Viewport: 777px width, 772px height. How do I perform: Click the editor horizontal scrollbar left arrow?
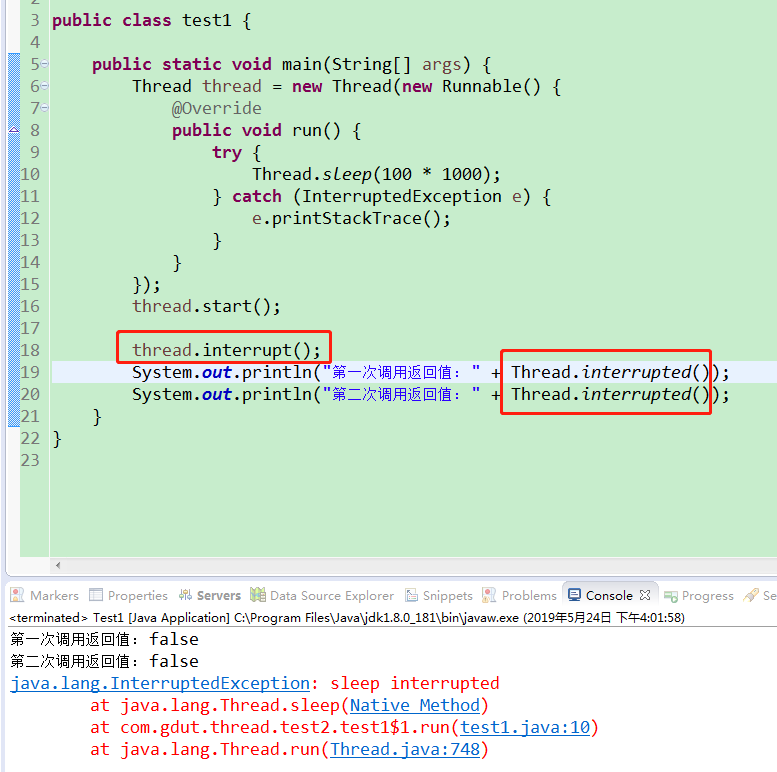pyautogui.click(x=58, y=565)
